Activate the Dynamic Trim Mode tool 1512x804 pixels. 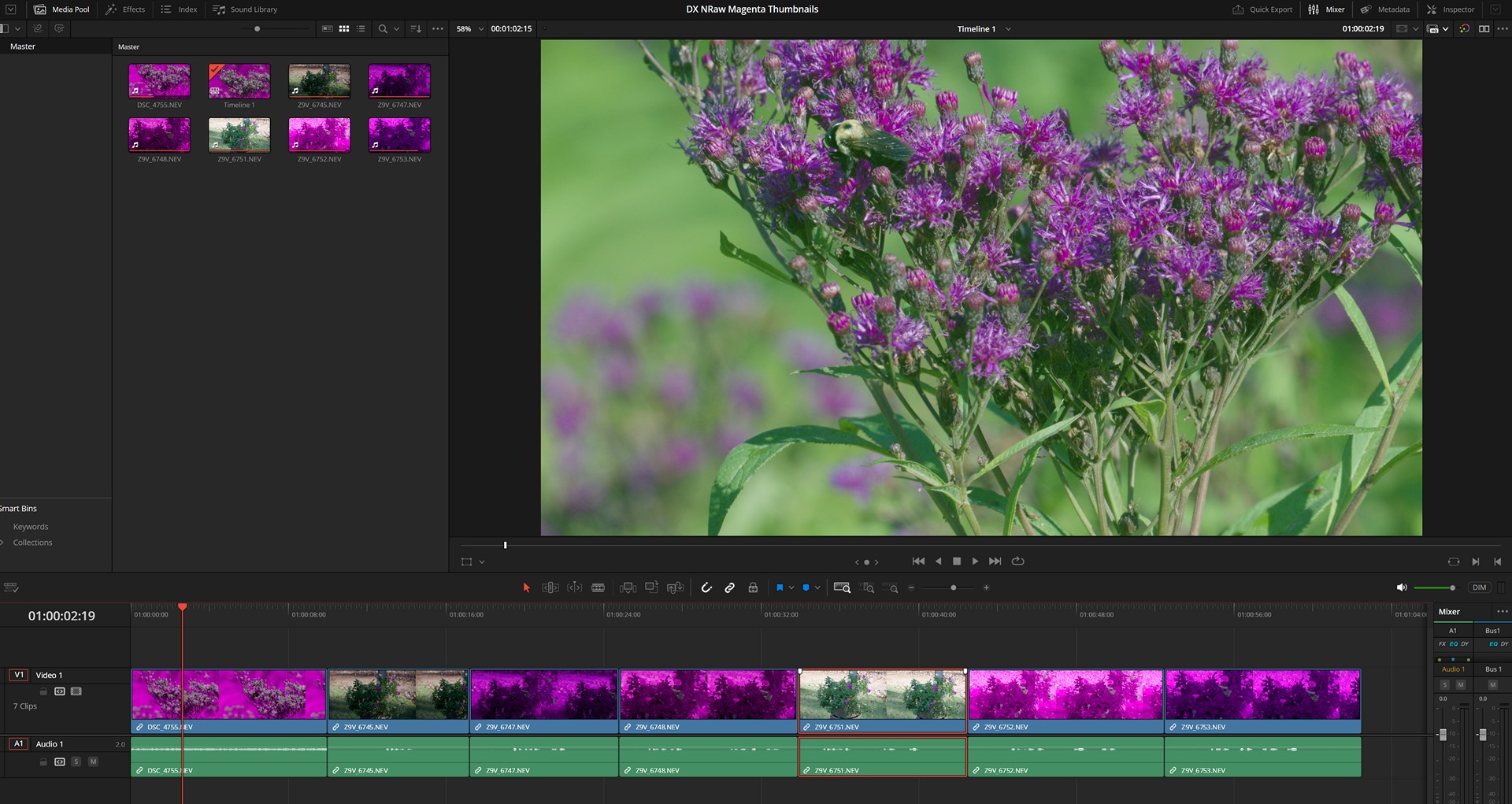tap(575, 587)
